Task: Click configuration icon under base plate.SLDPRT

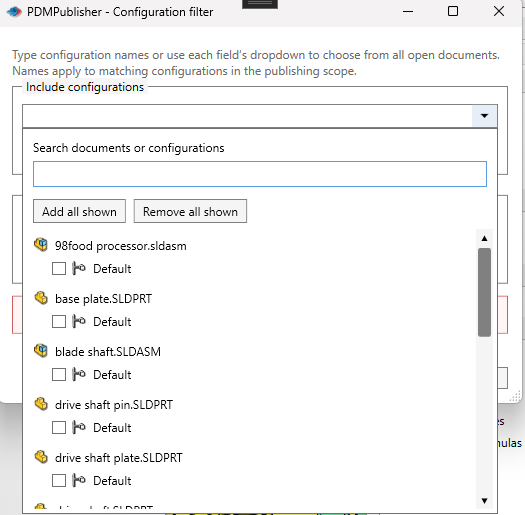Action: tap(79, 321)
